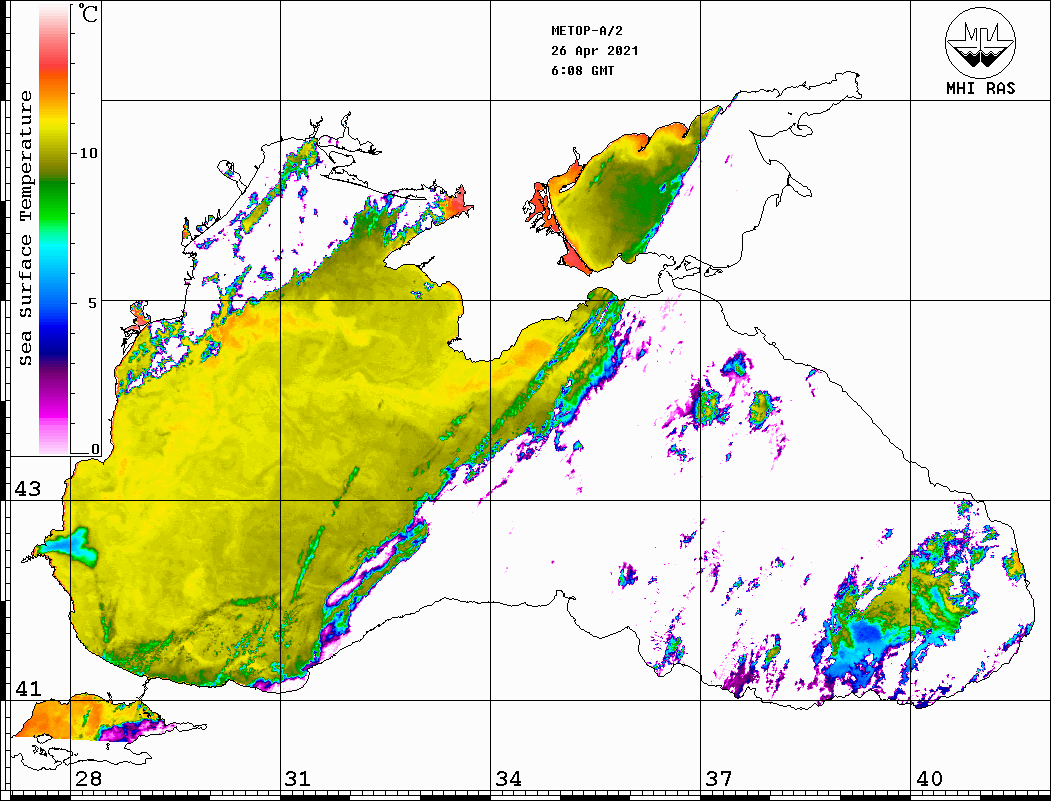1051x801 pixels.
Task: Click longitude label '34'
Action: [508, 778]
